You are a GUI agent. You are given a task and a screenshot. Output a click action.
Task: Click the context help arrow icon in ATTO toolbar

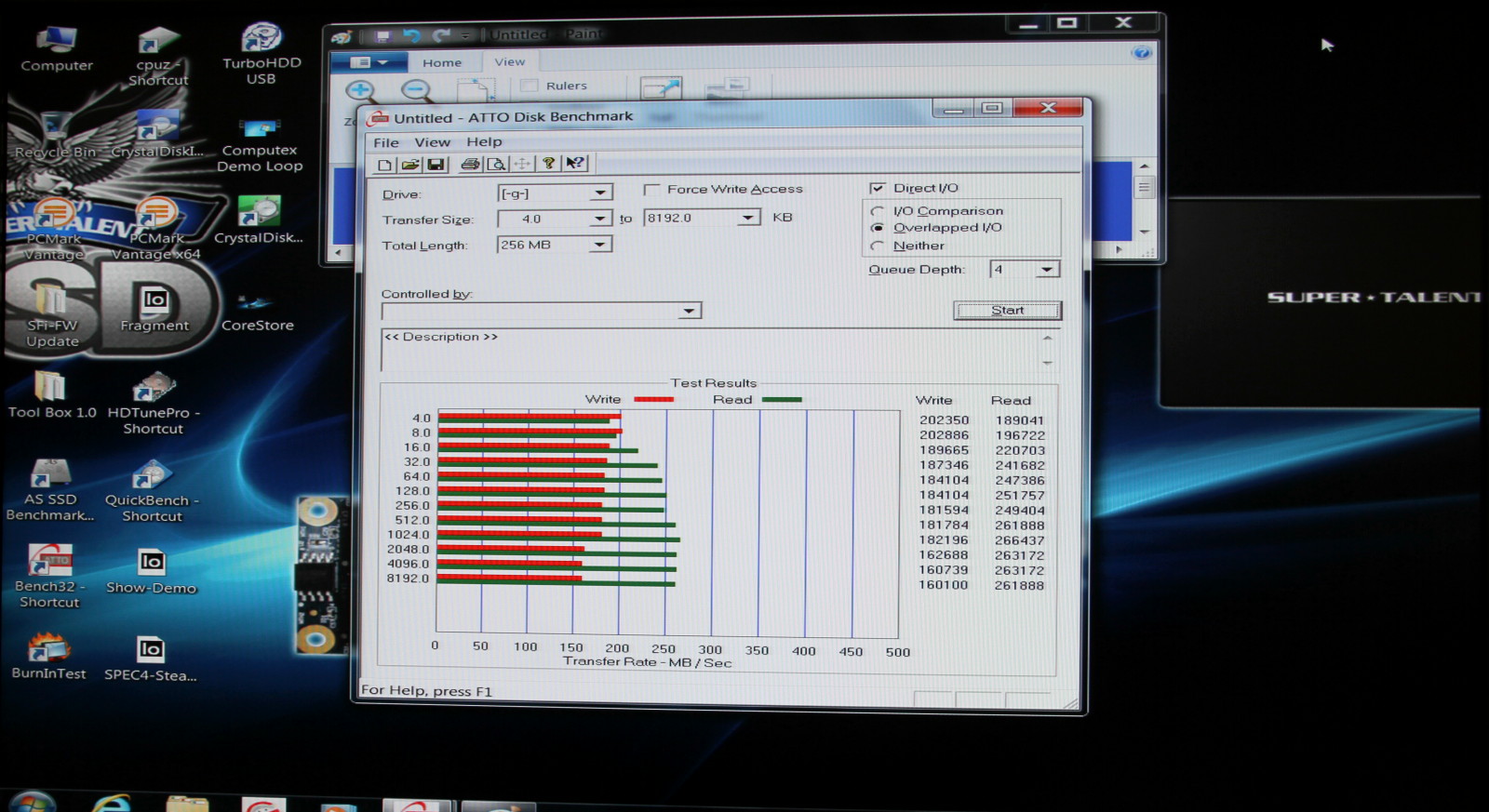pos(575,163)
